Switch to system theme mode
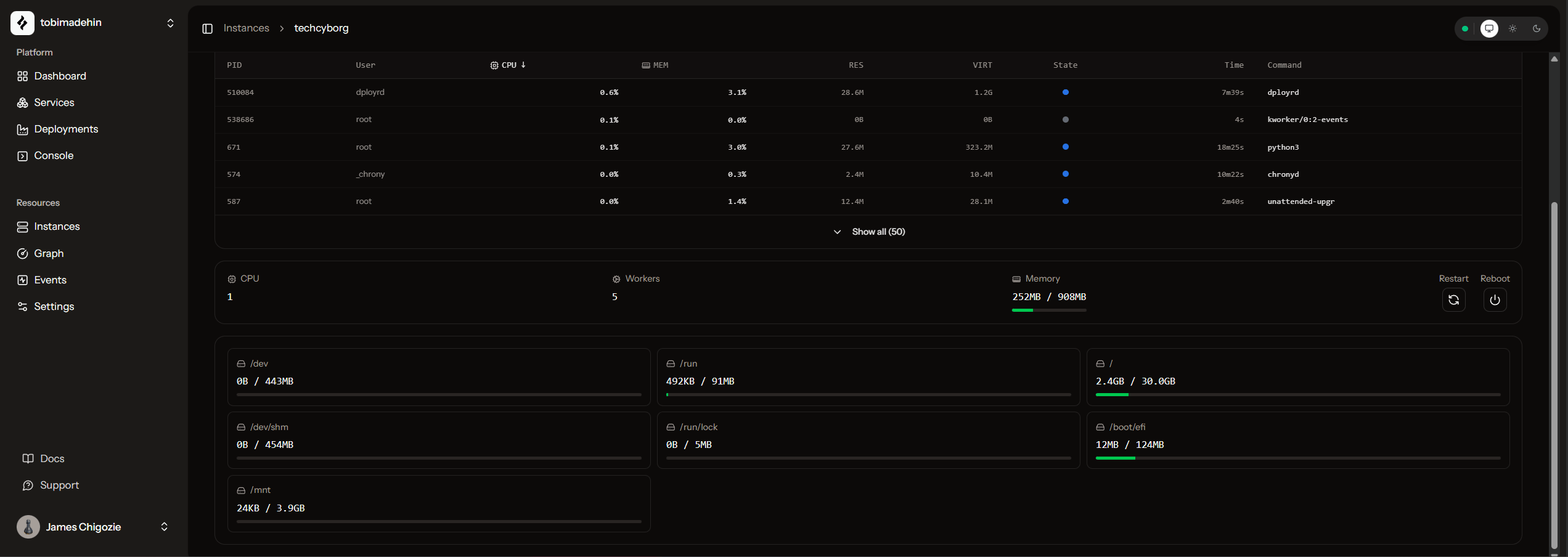This screenshot has height=557, width=1568. [x=1489, y=28]
